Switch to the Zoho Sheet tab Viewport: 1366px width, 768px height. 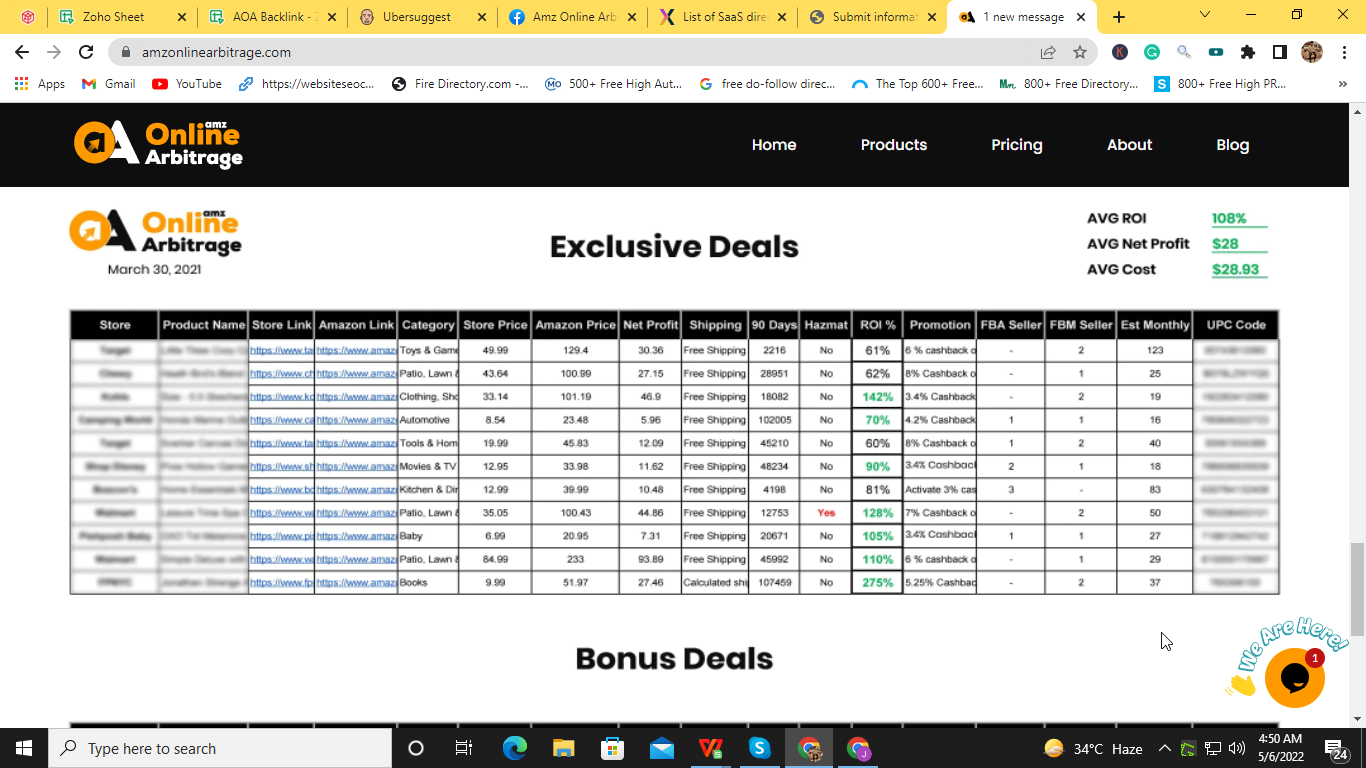(122, 17)
